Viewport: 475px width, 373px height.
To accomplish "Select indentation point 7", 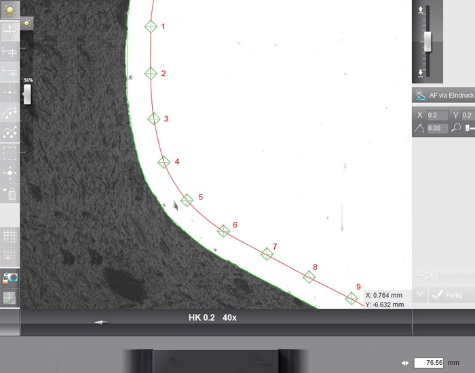I will pos(266,254).
